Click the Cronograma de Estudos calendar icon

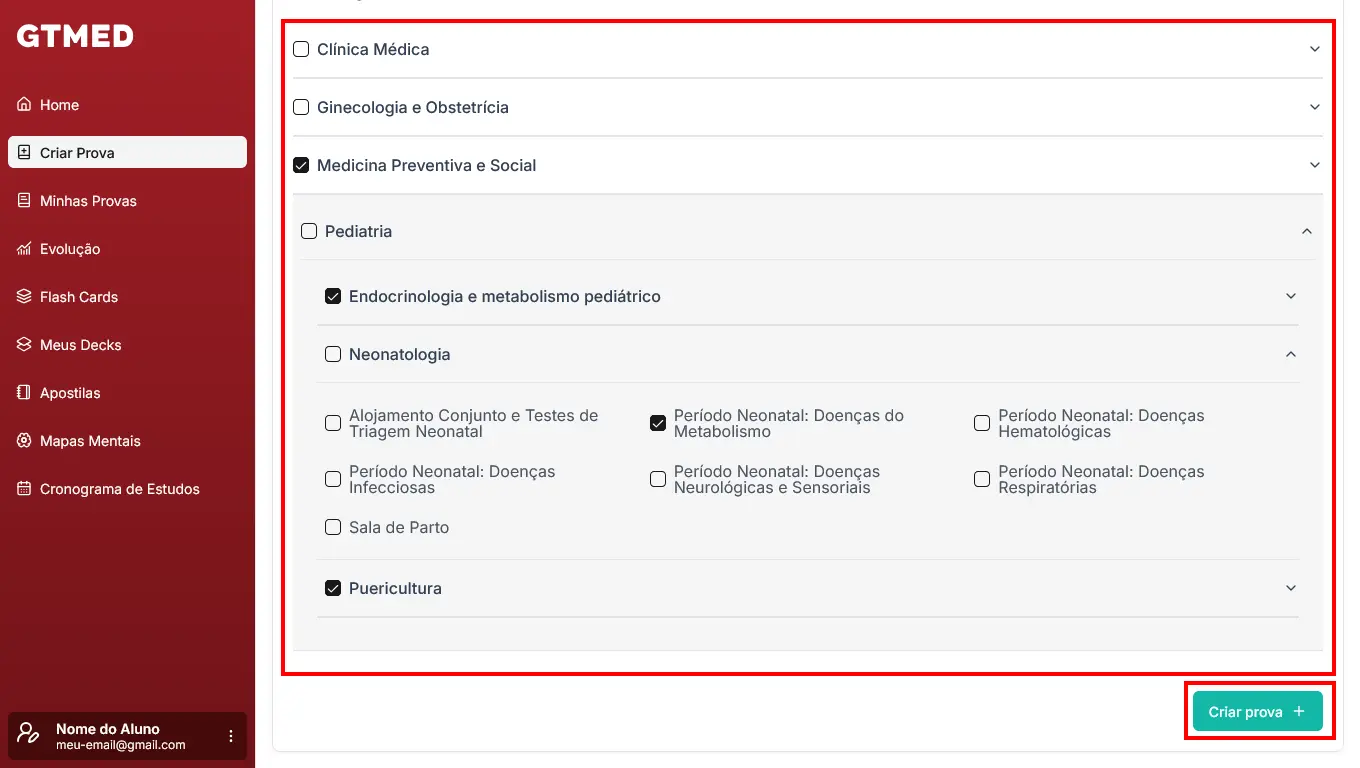(x=24, y=489)
